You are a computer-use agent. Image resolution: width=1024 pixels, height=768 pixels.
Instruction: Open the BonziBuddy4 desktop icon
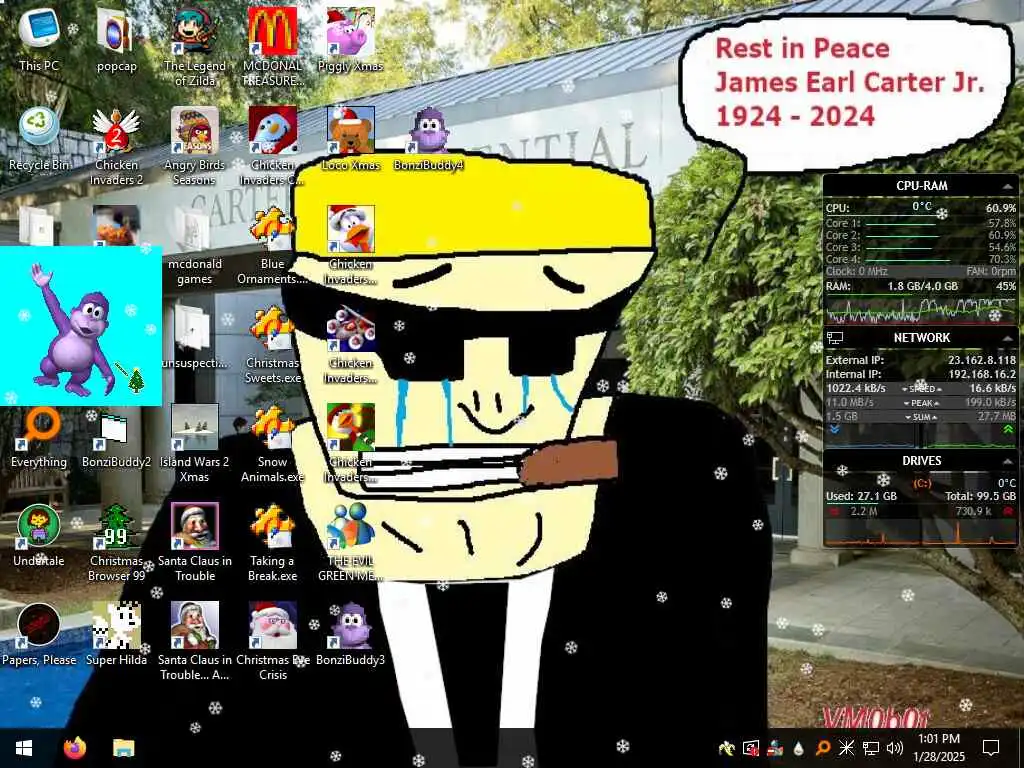coord(429,138)
